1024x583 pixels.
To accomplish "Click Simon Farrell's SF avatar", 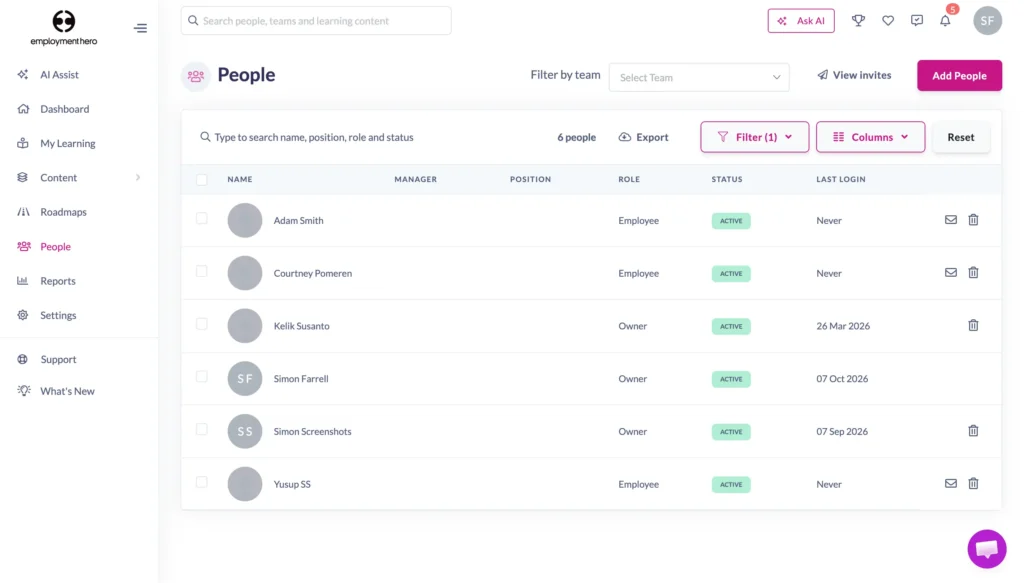I will click(245, 379).
